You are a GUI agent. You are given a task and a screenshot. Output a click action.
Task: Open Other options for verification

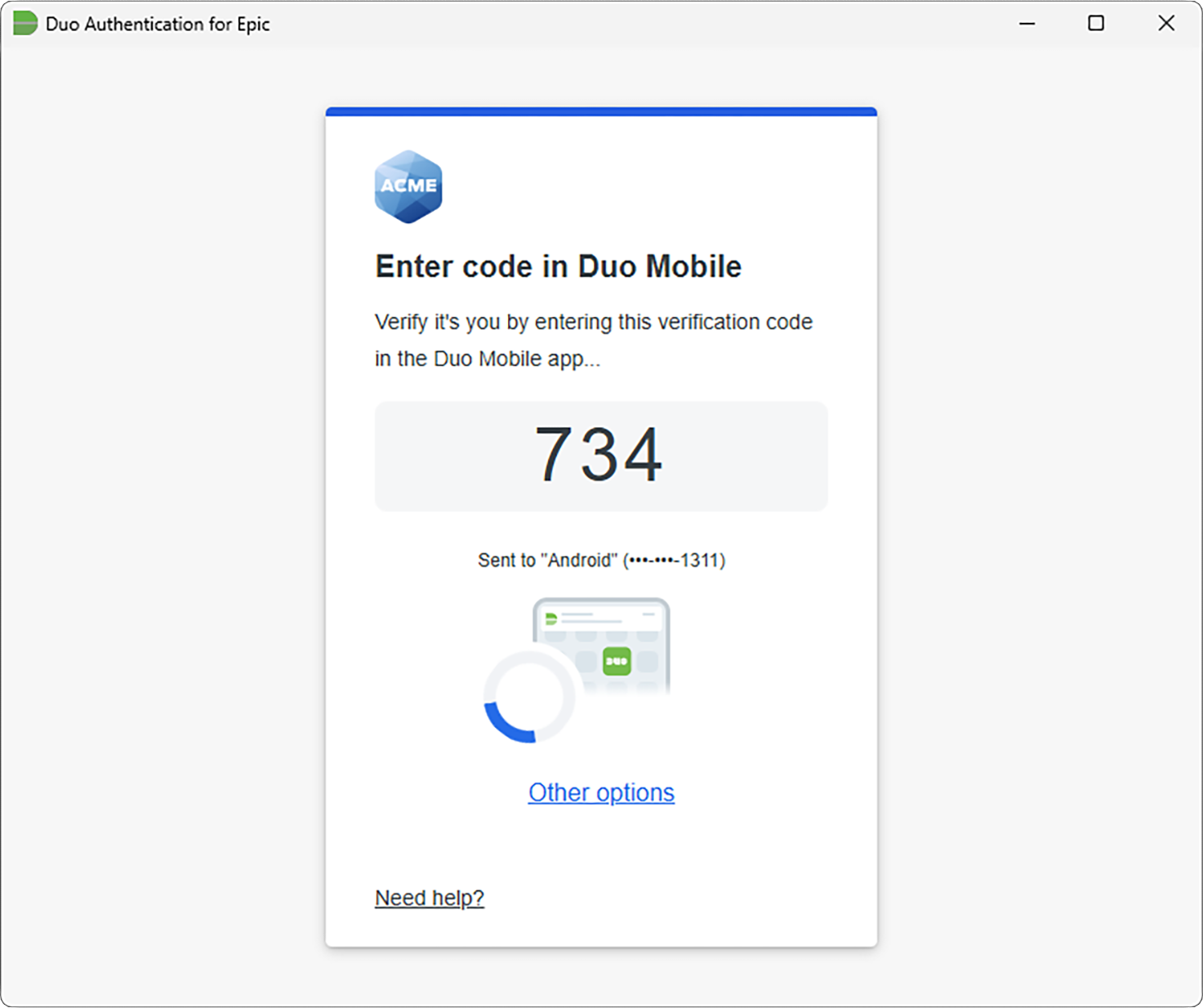tap(600, 792)
